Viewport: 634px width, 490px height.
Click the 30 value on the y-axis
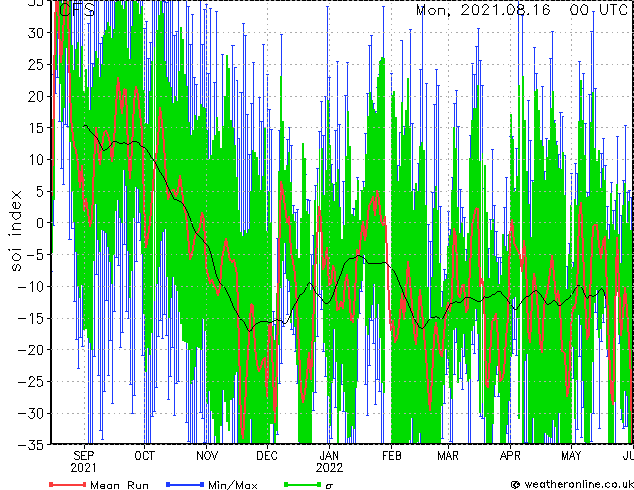pos(38,32)
